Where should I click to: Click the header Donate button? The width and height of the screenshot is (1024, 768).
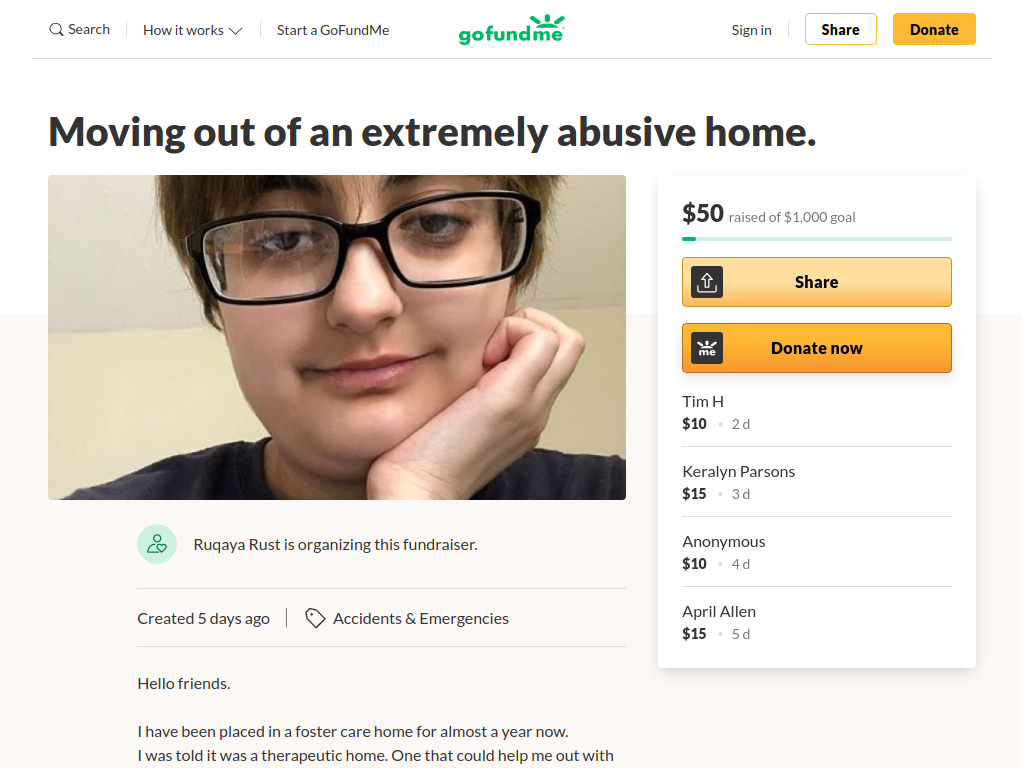[x=934, y=29]
